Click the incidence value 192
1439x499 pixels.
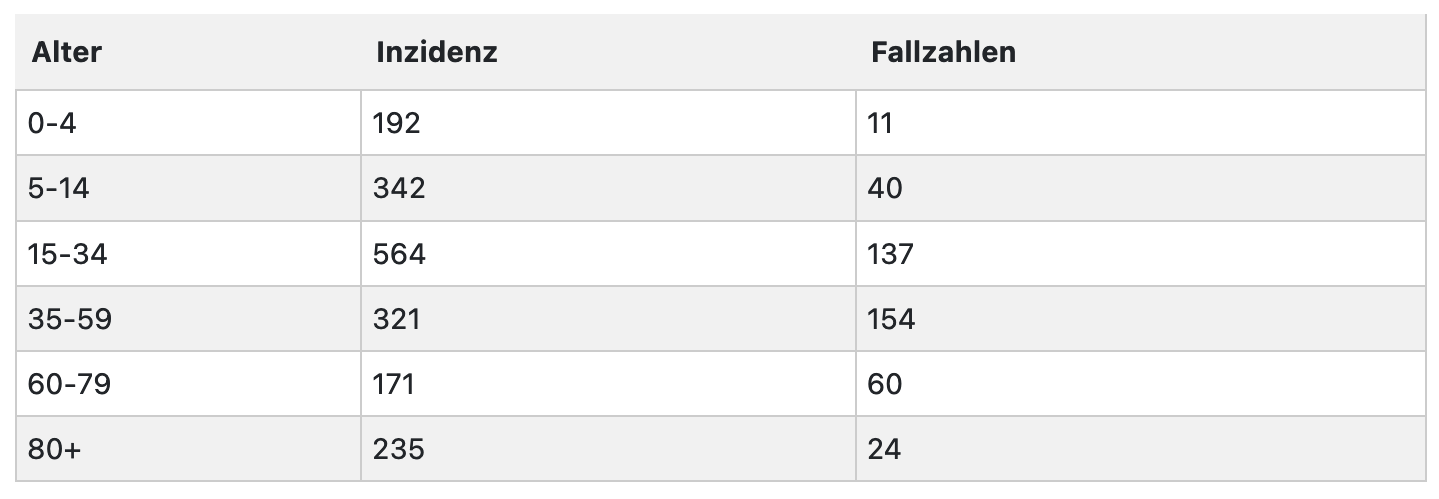[397, 123]
